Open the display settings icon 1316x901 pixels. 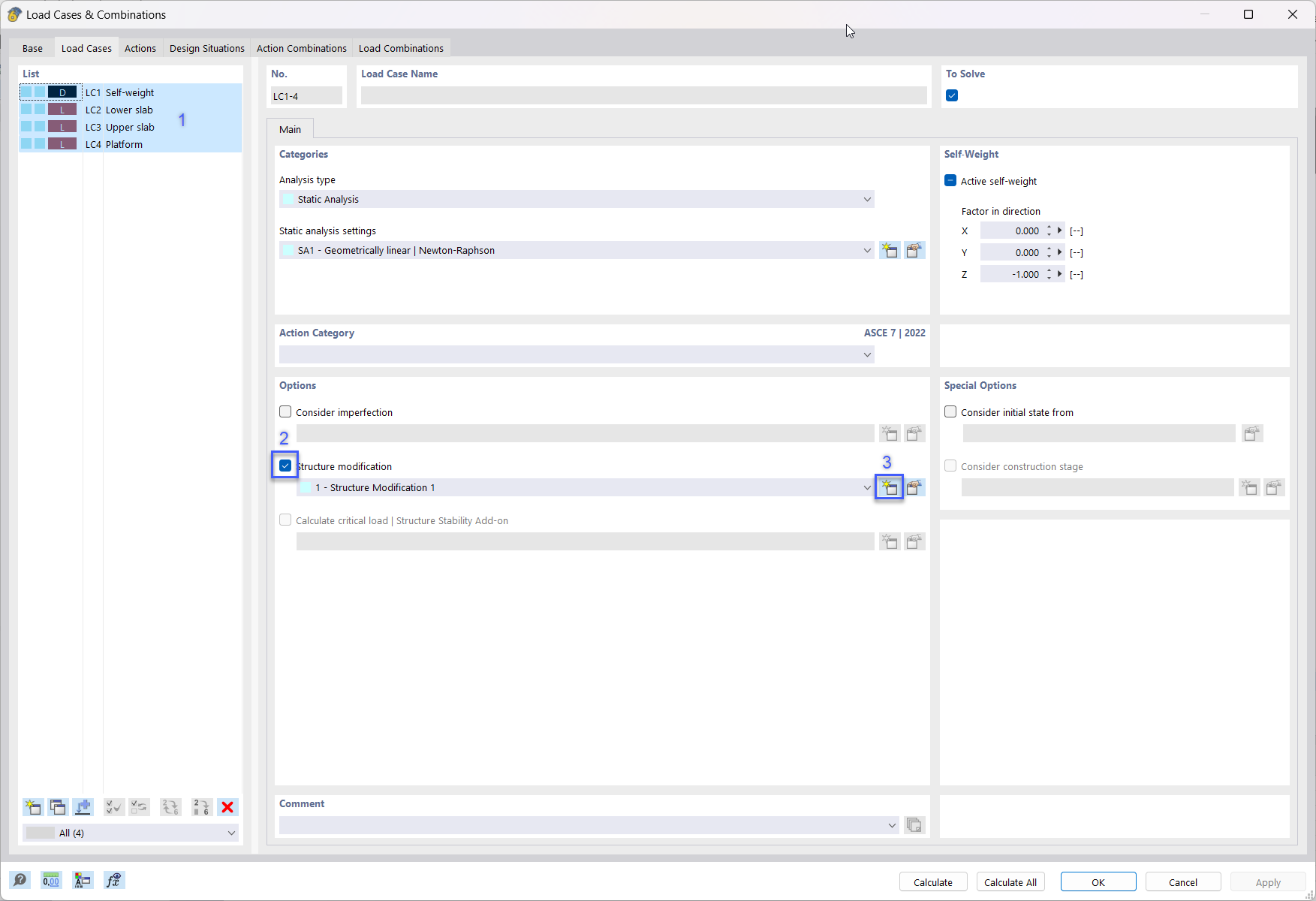(x=83, y=879)
